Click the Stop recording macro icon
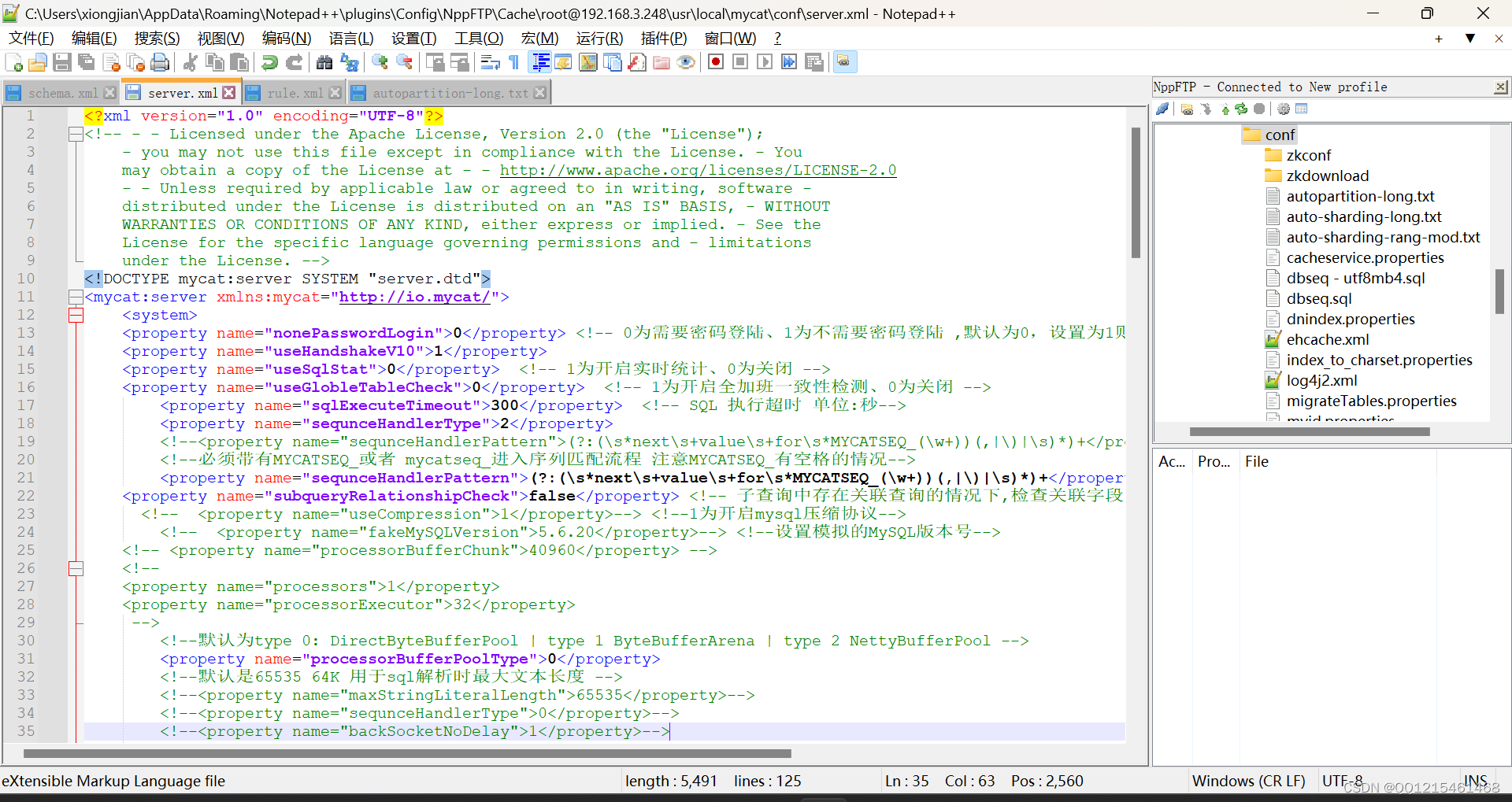This screenshot has width=1512, height=802. click(740, 62)
